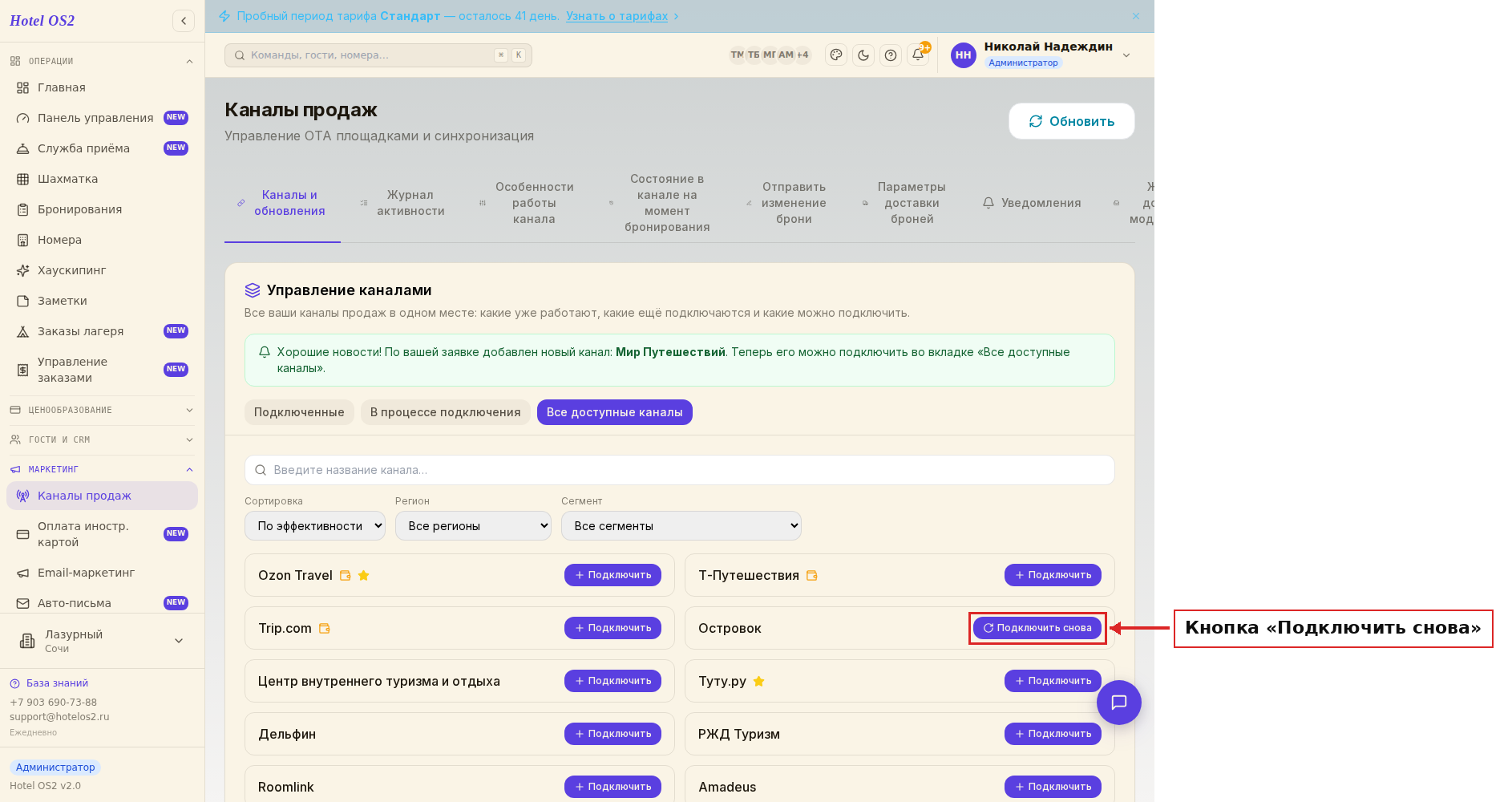This screenshot has height=802, width=1512.
Task: Open Заказы лагеря section
Action: coord(102,331)
